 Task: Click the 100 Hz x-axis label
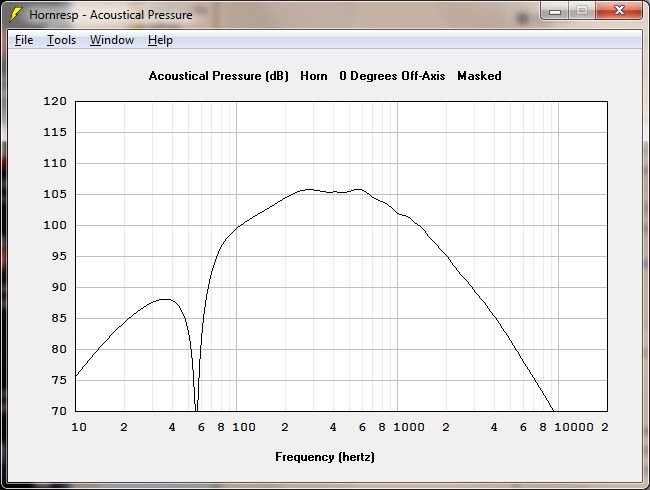(x=244, y=427)
